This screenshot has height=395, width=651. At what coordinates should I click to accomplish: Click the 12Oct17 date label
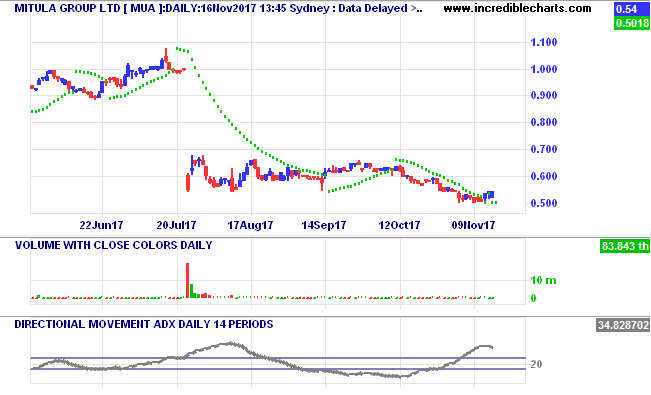click(399, 226)
